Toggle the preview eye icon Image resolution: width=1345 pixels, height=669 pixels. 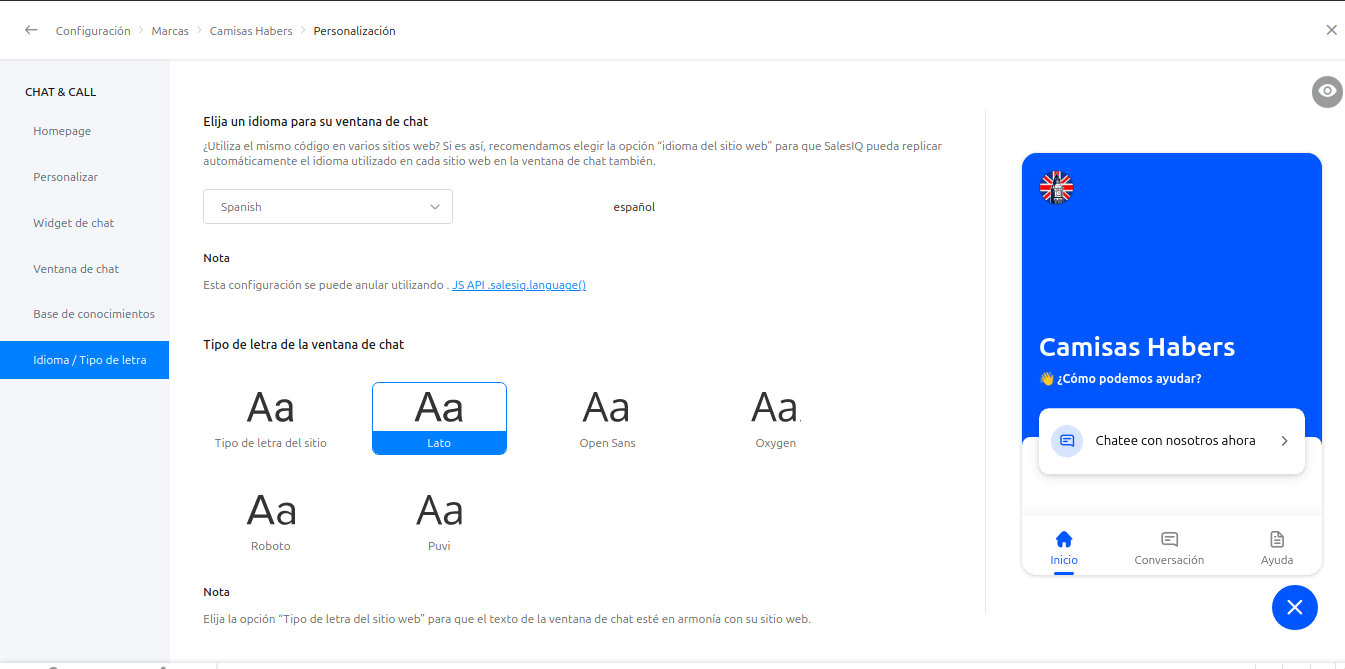1327,91
